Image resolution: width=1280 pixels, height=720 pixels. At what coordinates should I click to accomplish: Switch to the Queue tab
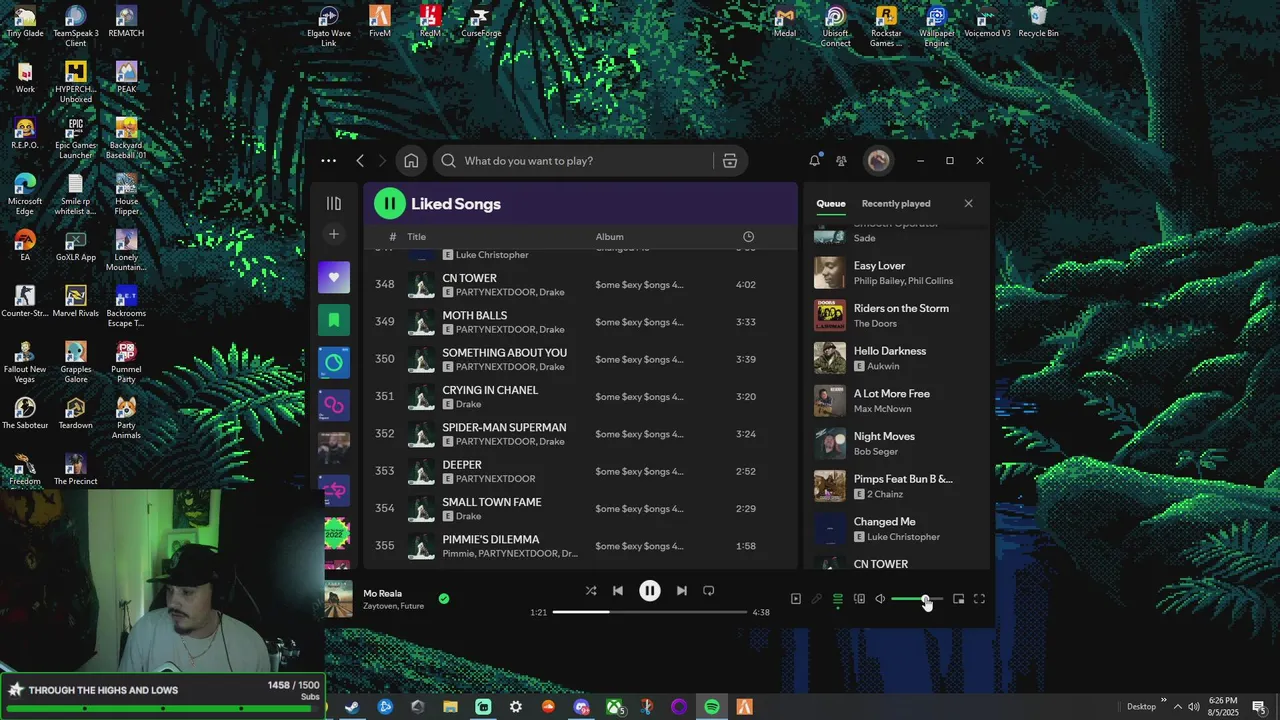831,203
